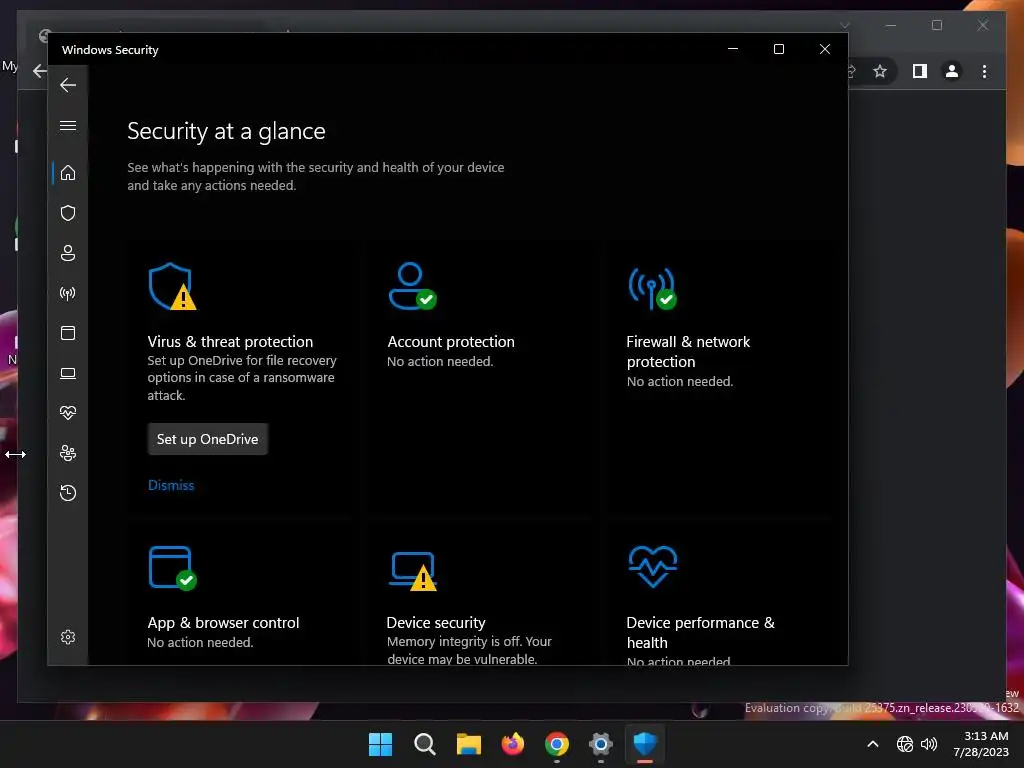Open Virus & threat protection shield in sidebar
This screenshot has height=768, width=1024.
[68, 213]
